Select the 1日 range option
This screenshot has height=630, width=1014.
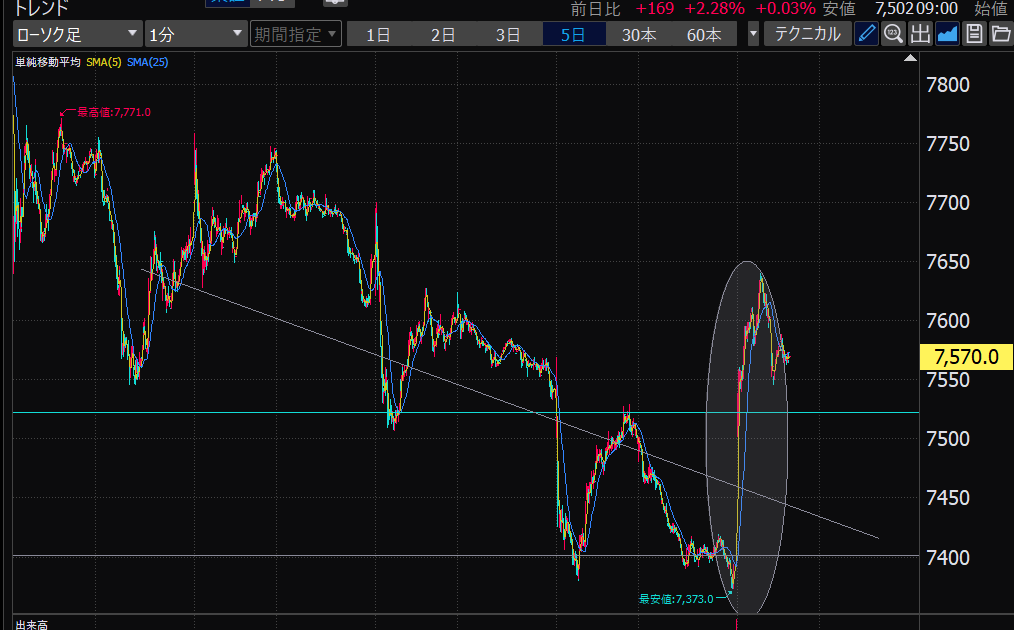click(x=378, y=34)
